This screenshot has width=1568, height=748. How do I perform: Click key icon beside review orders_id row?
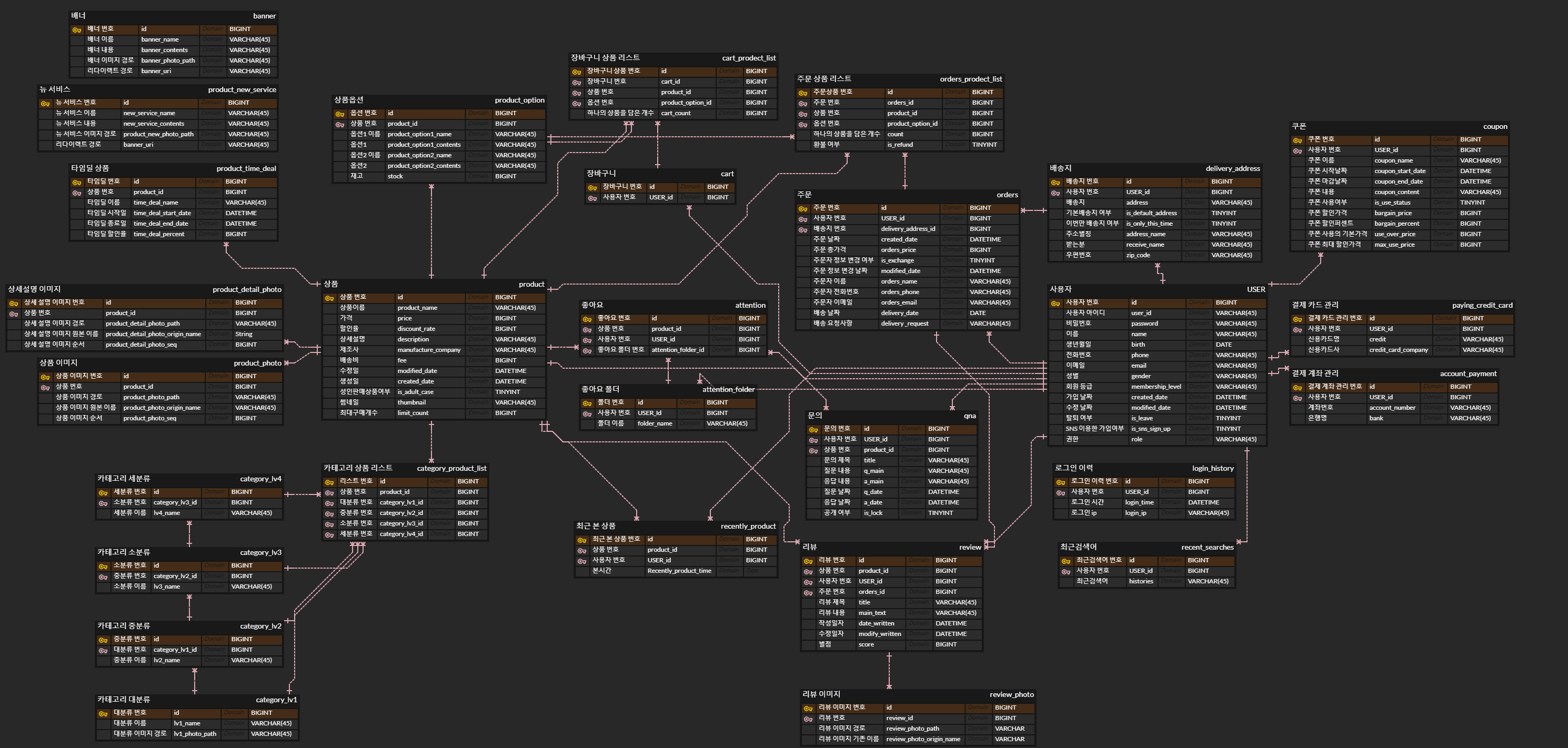pos(808,592)
